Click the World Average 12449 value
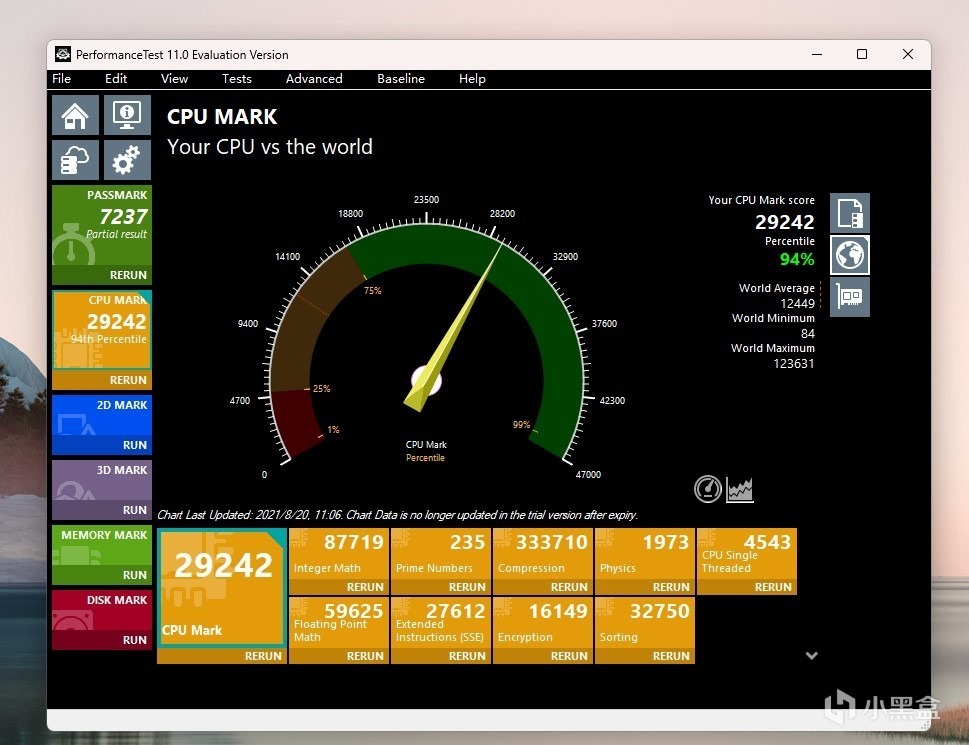The image size is (969, 745). pyautogui.click(x=798, y=303)
